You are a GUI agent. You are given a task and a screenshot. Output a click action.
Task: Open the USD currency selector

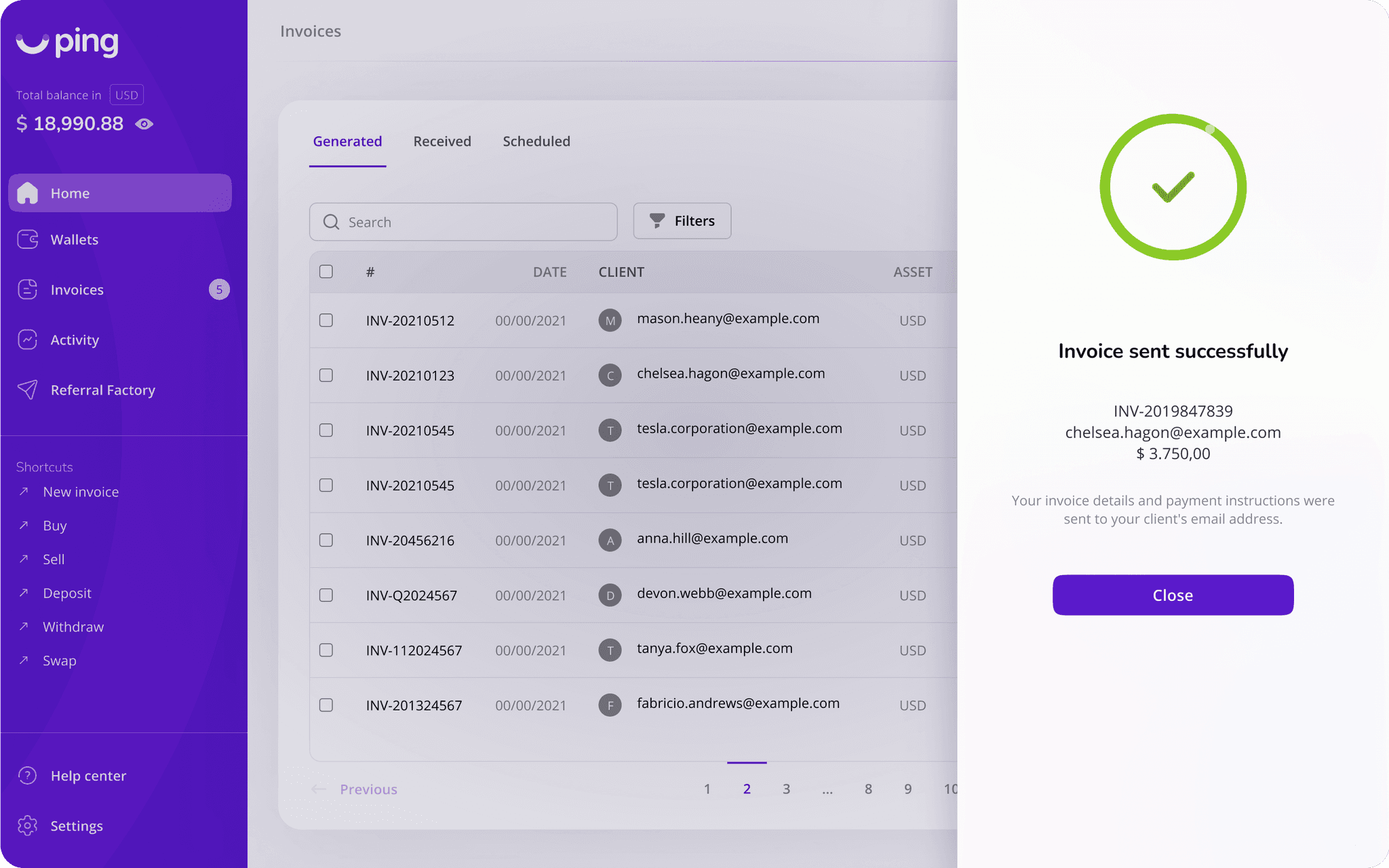tap(126, 94)
